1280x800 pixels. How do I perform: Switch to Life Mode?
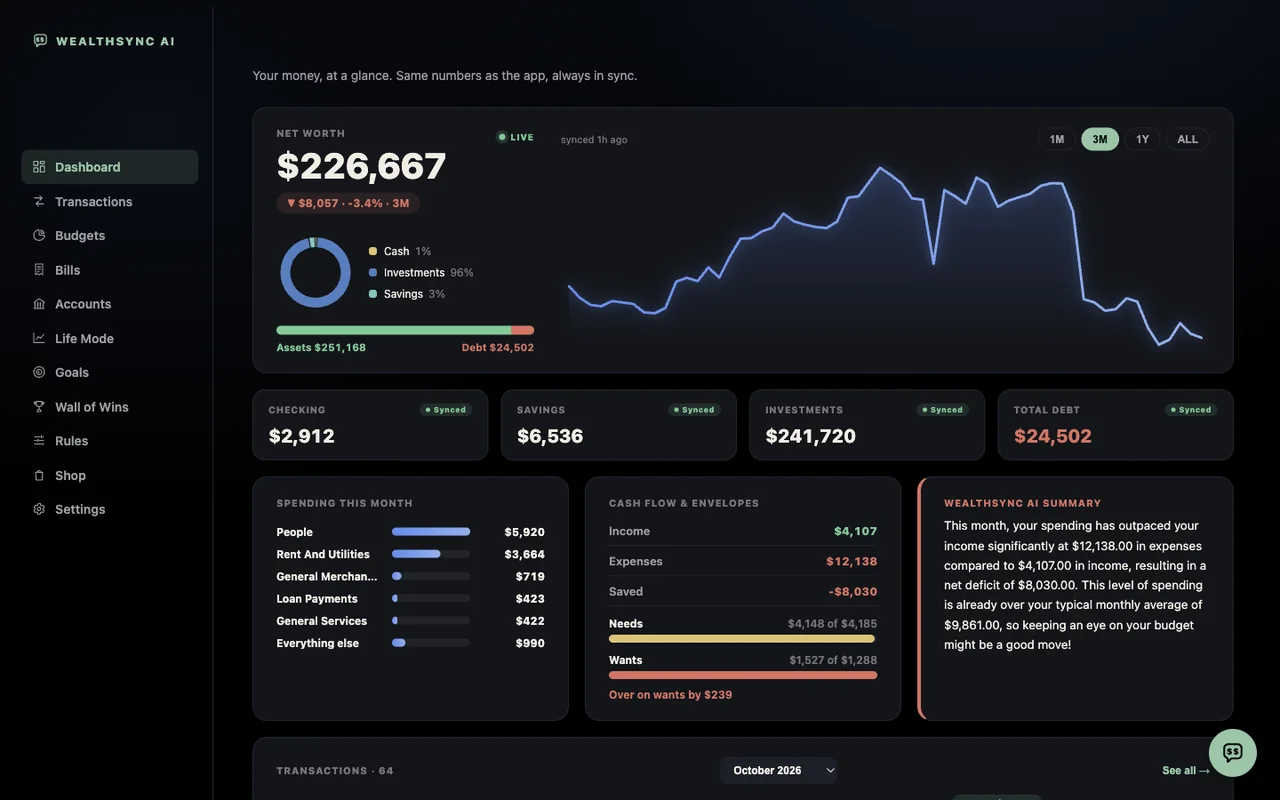pos(110,338)
